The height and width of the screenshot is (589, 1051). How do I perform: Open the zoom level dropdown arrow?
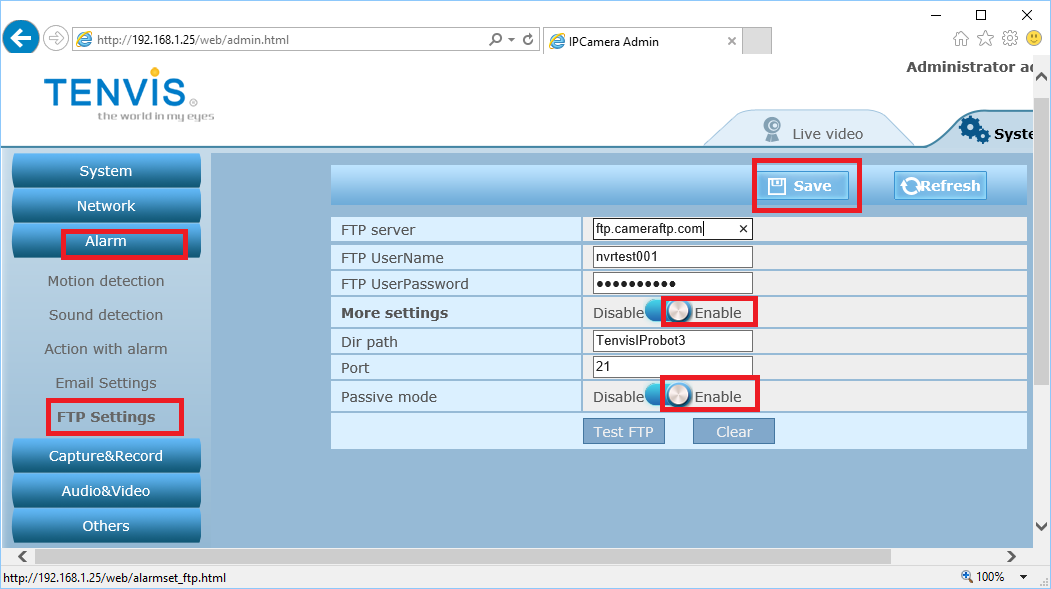[1023, 577]
